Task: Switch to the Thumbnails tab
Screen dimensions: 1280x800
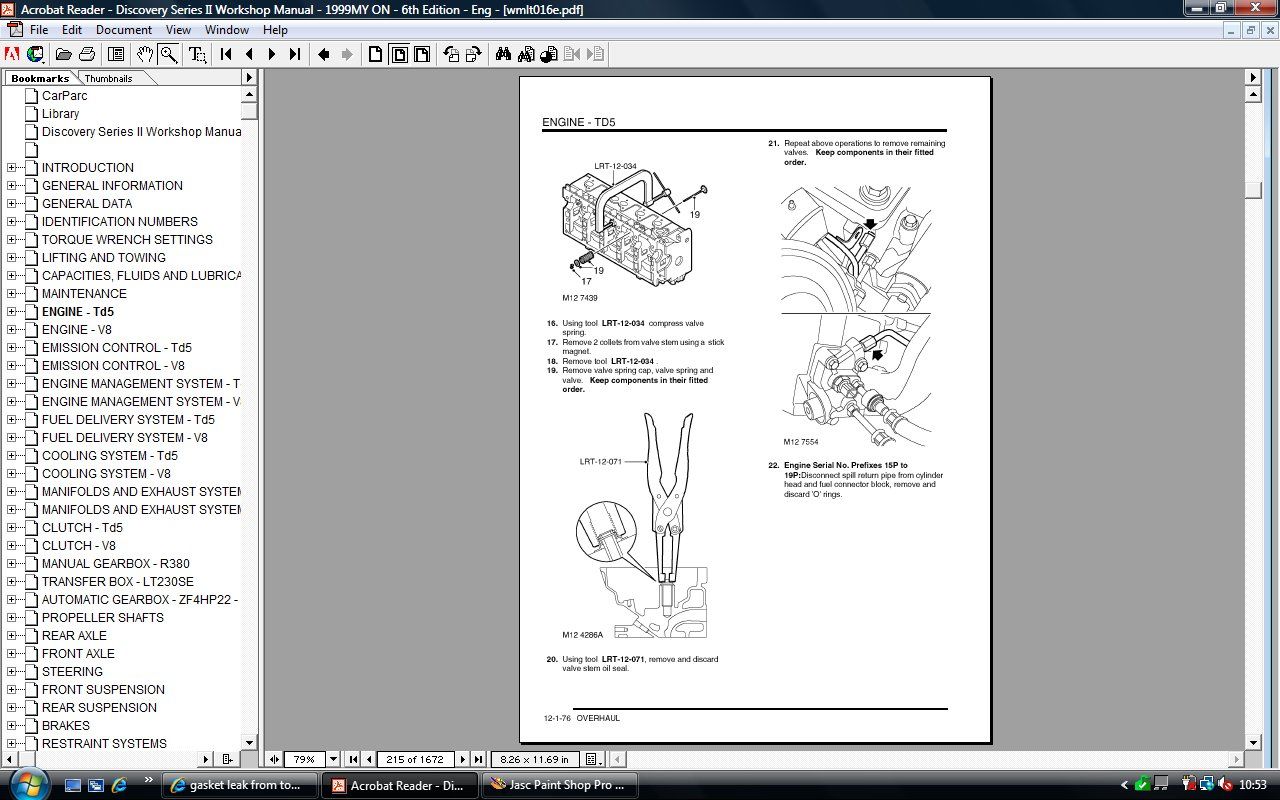Action: click(108, 78)
